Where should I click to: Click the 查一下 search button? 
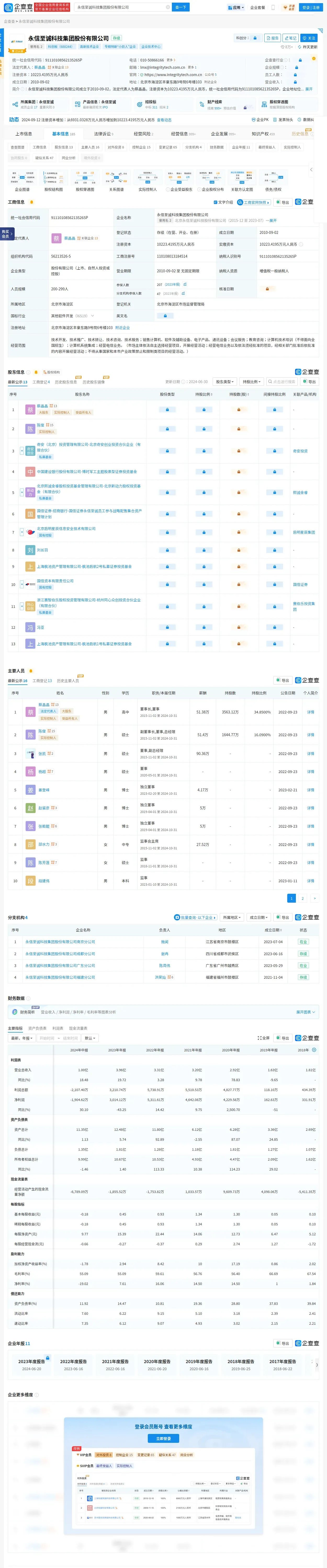(x=181, y=7)
